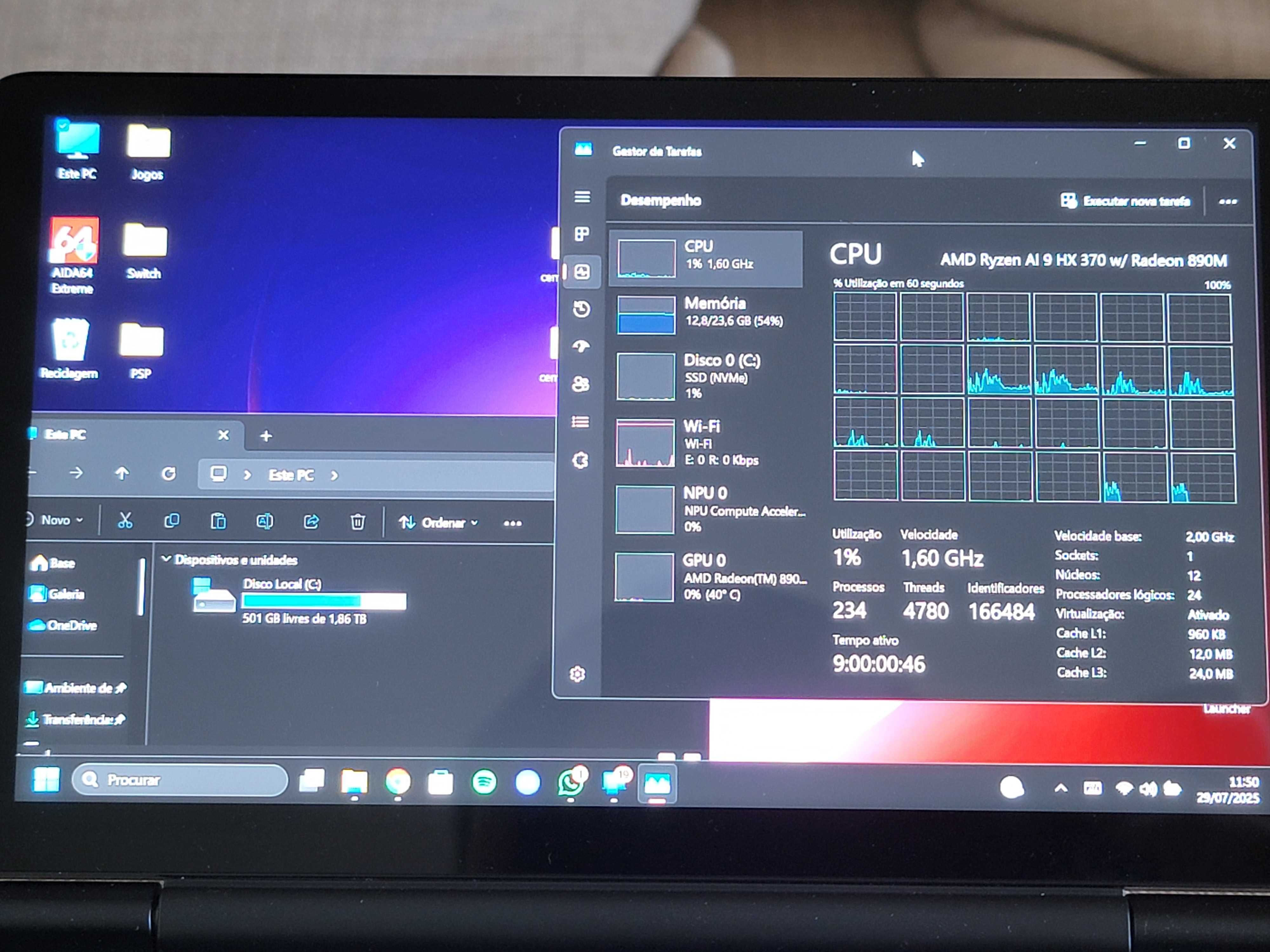1270x952 pixels.
Task: Click Procurar taskbar search box
Action: (180, 780)
